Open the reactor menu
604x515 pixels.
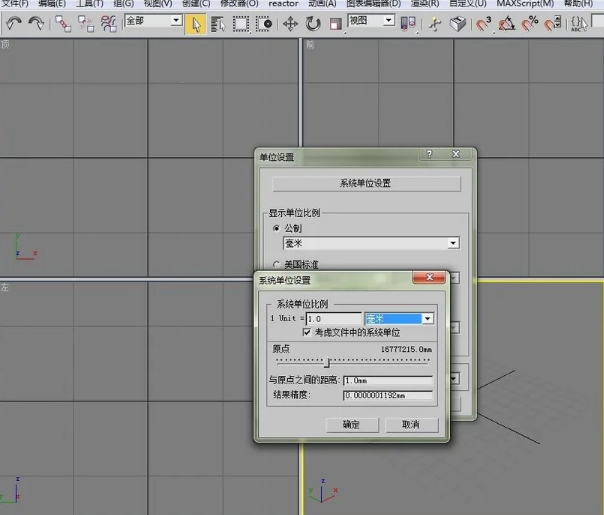(283, 3)
